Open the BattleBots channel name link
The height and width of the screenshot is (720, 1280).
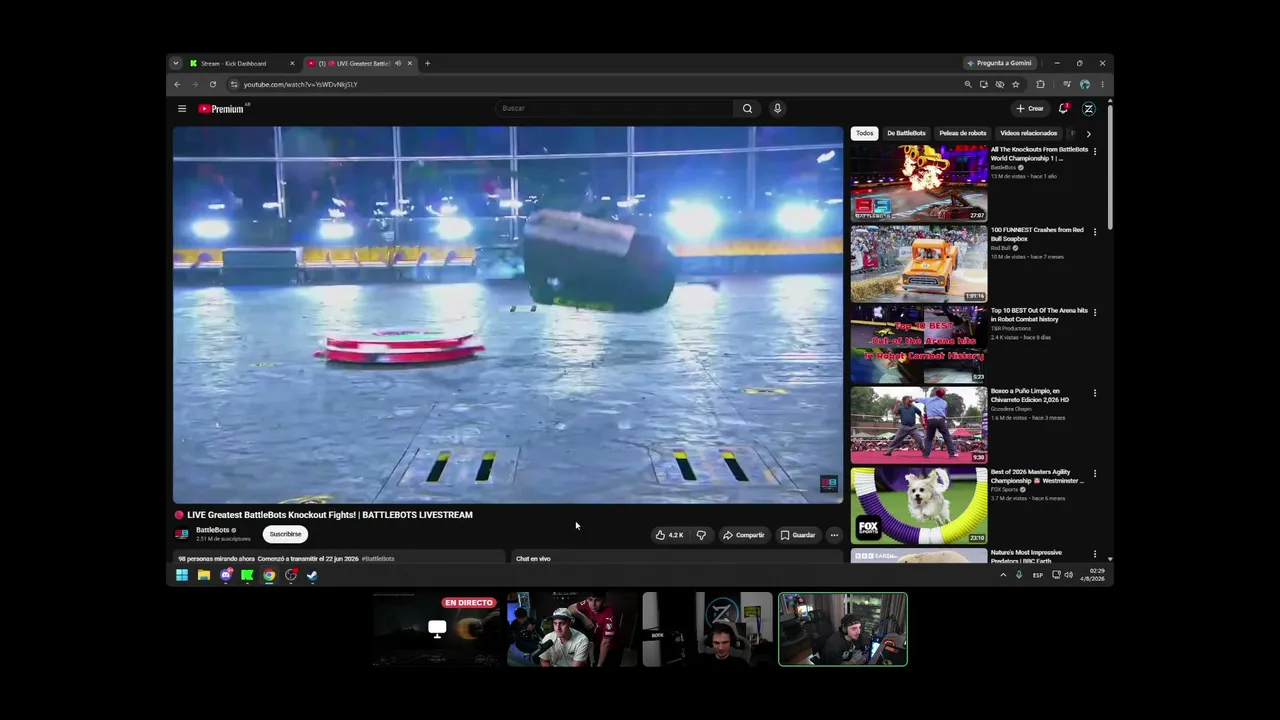[x=213, y=530]
